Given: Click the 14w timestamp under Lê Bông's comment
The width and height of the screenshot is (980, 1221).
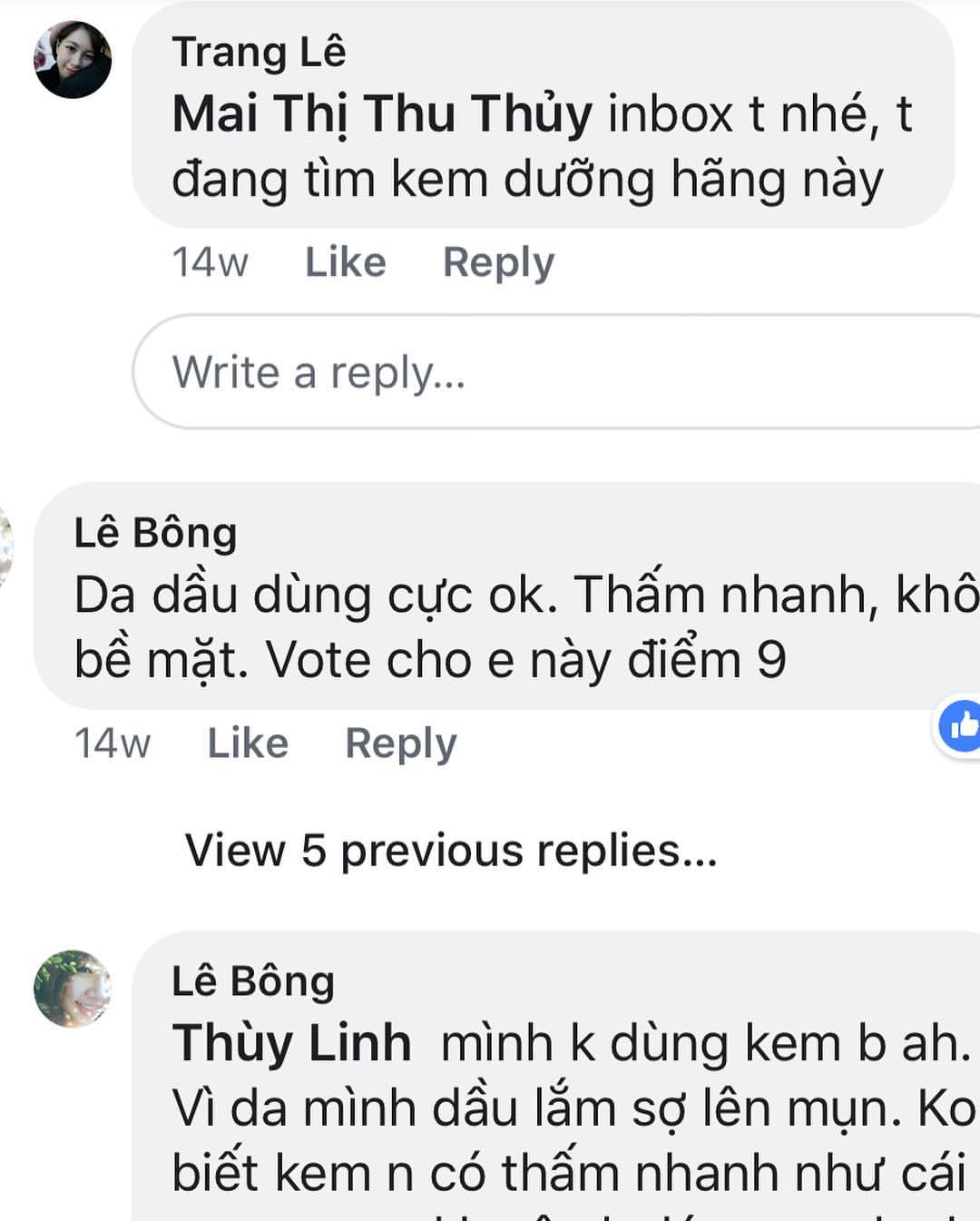Looking at the screenshot, I should tap(113, 743).
